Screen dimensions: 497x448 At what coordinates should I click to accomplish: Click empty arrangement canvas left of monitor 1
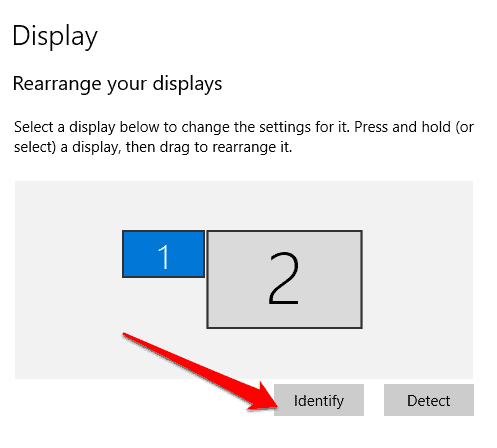[x=68, y=254]
